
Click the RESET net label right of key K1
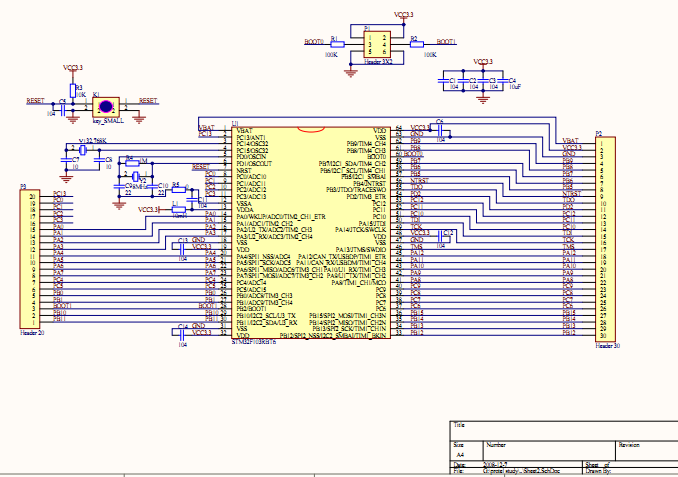click(148, 101)
